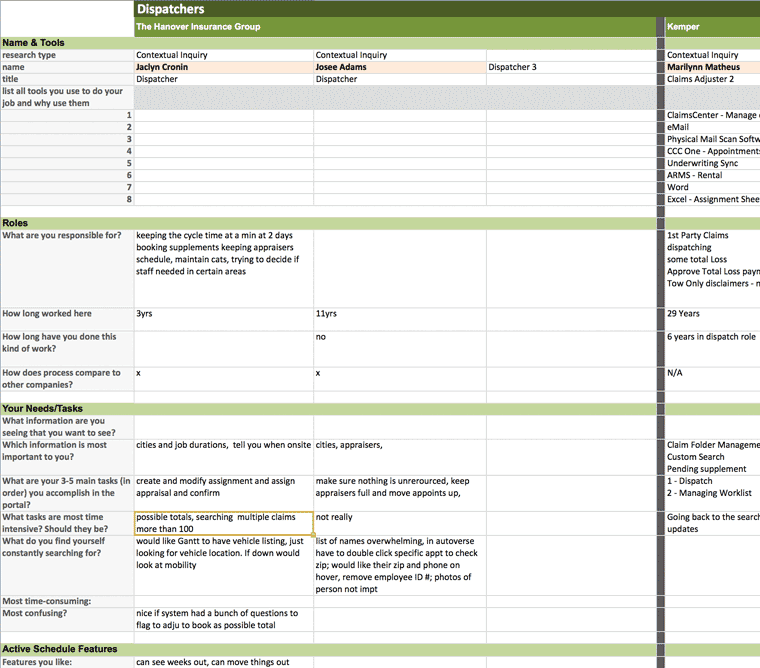Click the Claim Folder Management cell

click(712, 457)
